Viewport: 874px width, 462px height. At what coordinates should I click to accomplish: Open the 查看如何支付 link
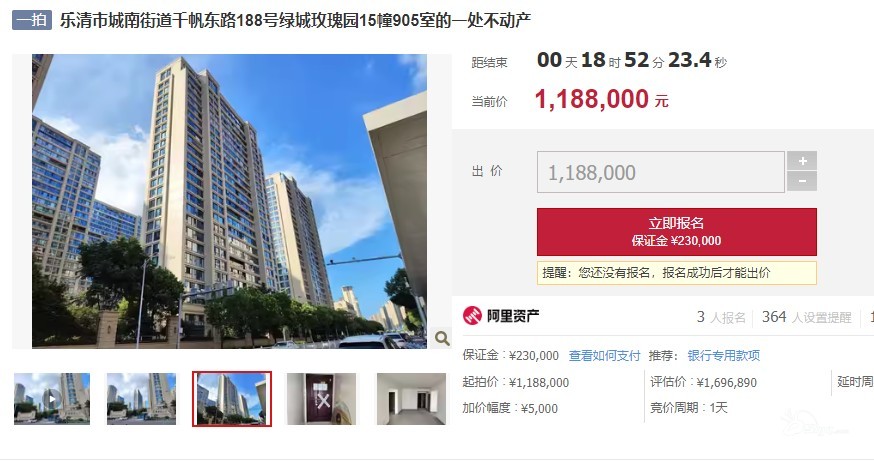point(604,356)
